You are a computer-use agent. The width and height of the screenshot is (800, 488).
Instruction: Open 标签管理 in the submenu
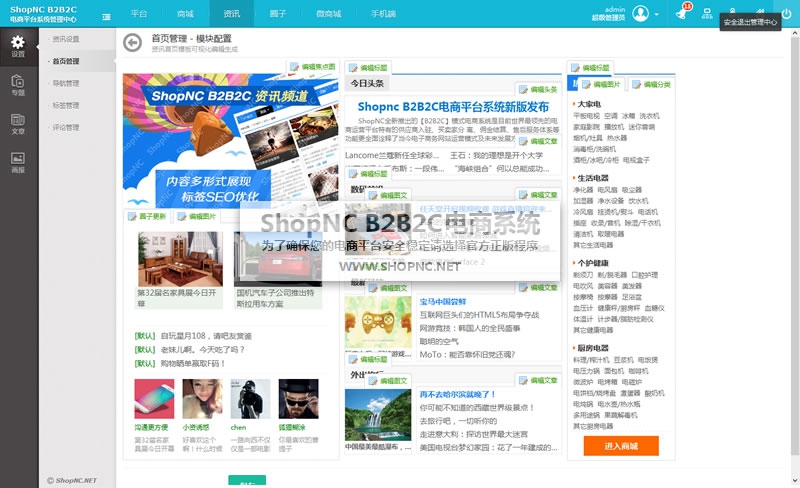pyautogui.click(x=66, y=105)
